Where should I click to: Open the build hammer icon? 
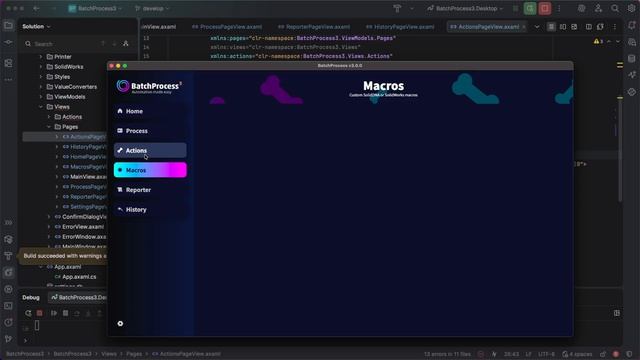pos(397,8)
